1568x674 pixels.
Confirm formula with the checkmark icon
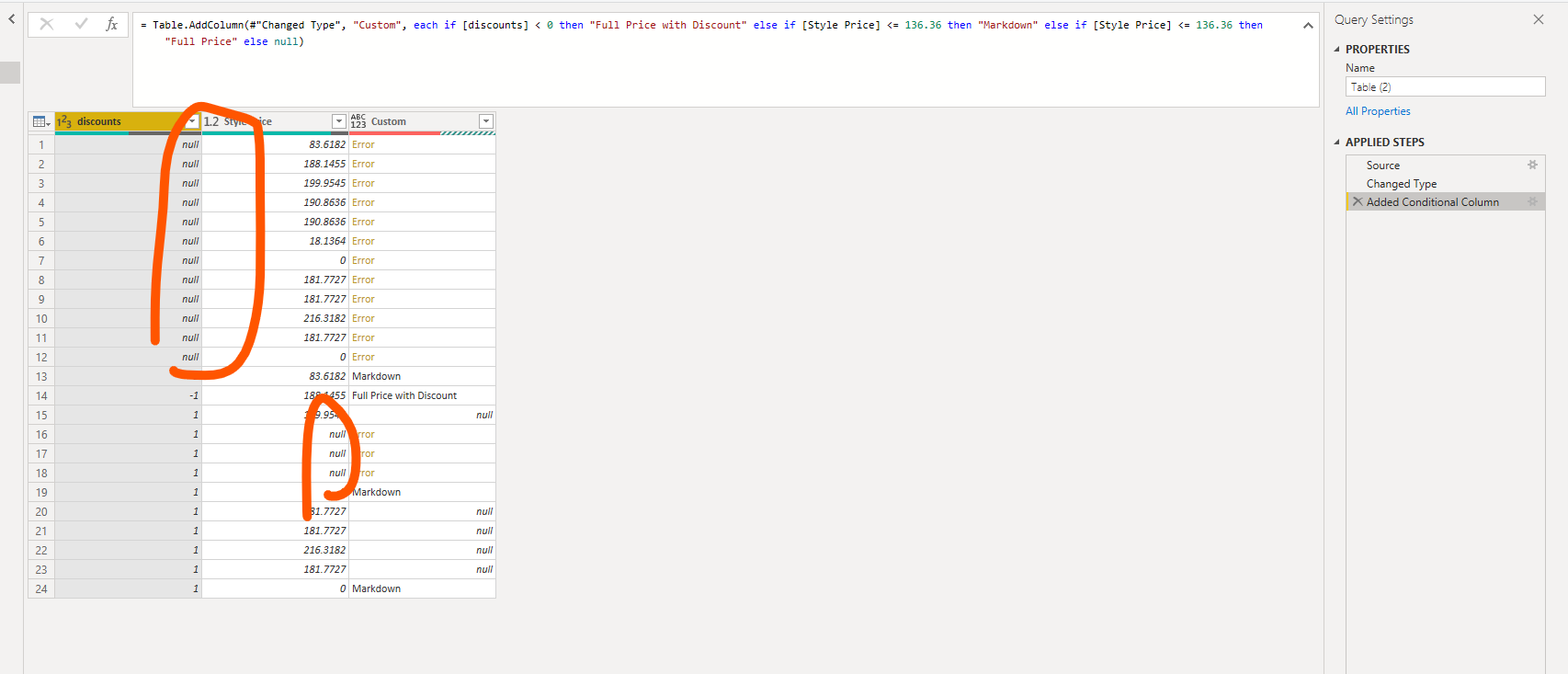81,25
